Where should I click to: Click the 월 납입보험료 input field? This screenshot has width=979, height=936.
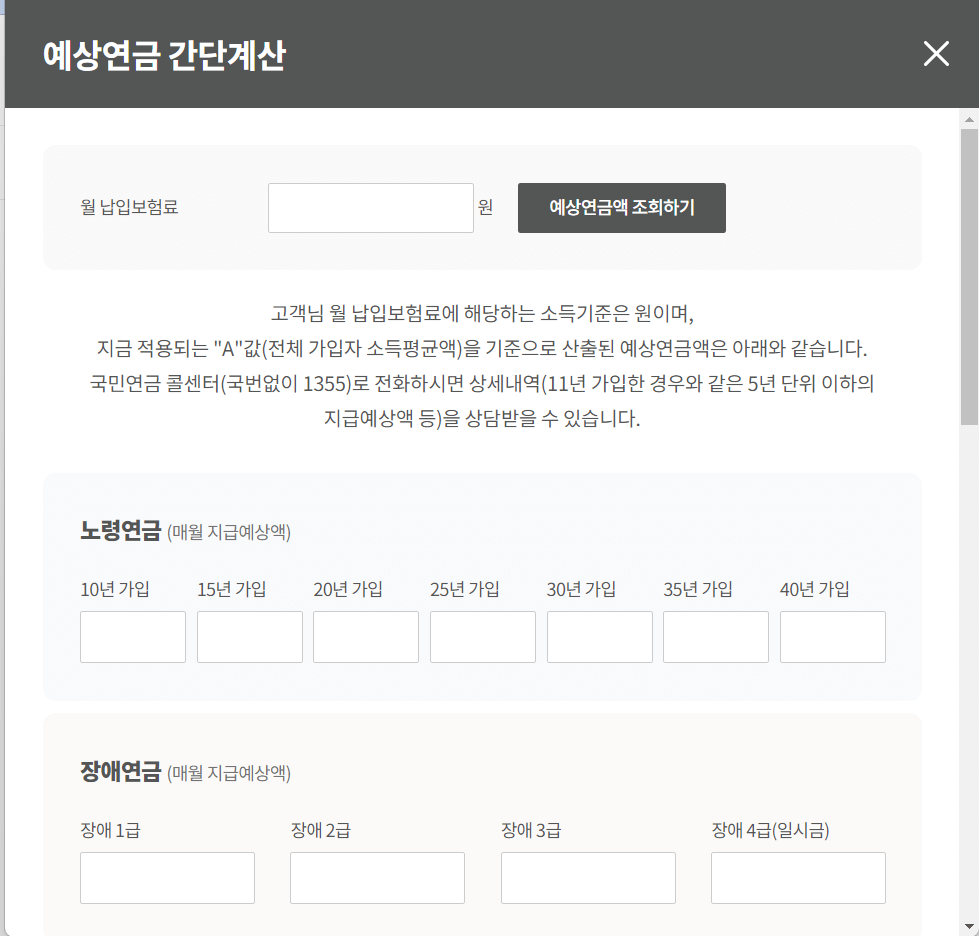tap(371, 208)
